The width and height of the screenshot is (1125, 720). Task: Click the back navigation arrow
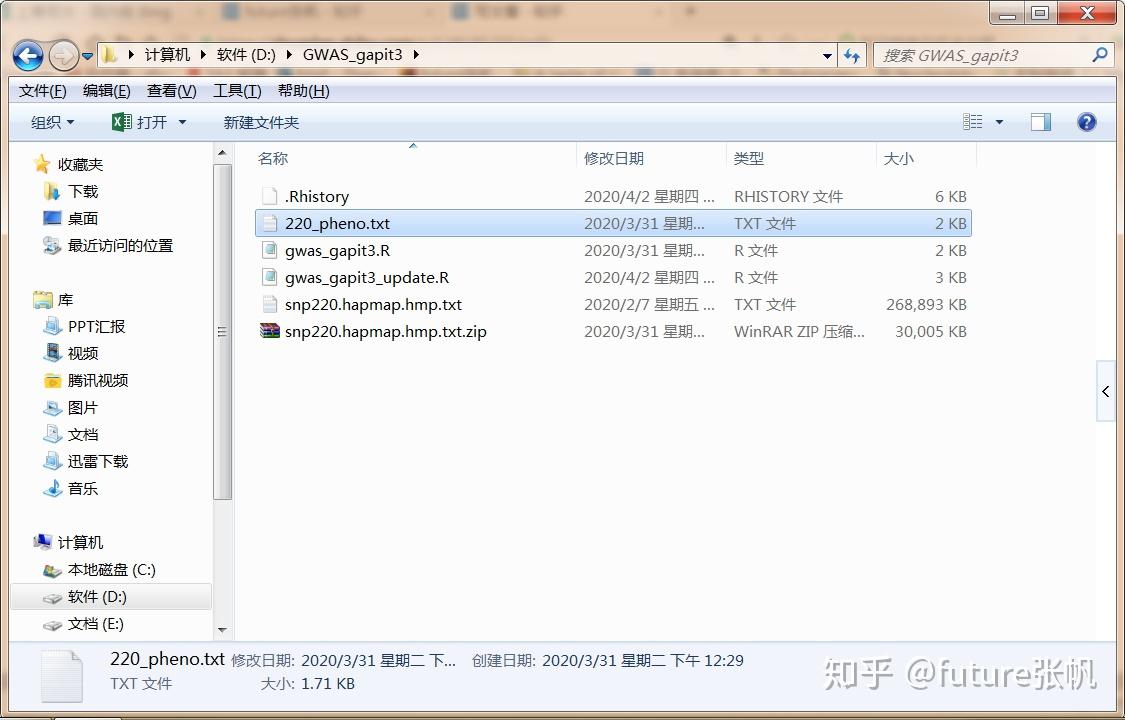click(x=28, y=55)
